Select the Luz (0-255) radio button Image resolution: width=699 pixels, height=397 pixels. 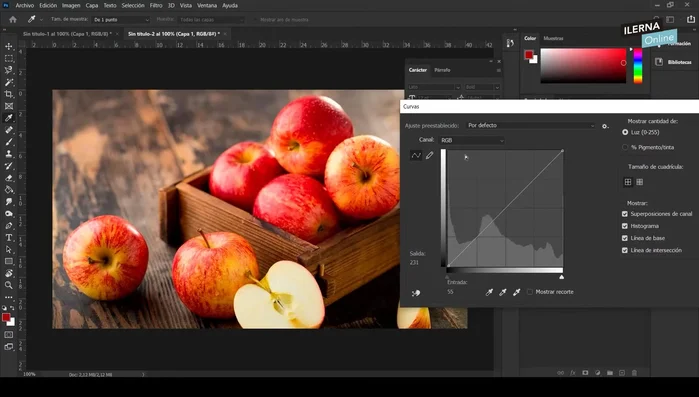click(x=625, y=132)
